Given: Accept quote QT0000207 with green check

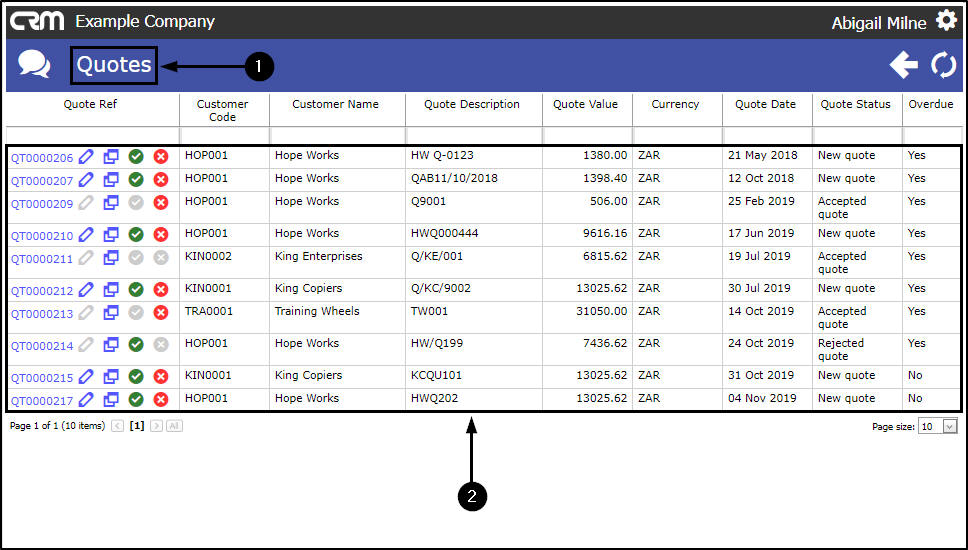Looking at the screenshot, I should click(x=136, y=180).
